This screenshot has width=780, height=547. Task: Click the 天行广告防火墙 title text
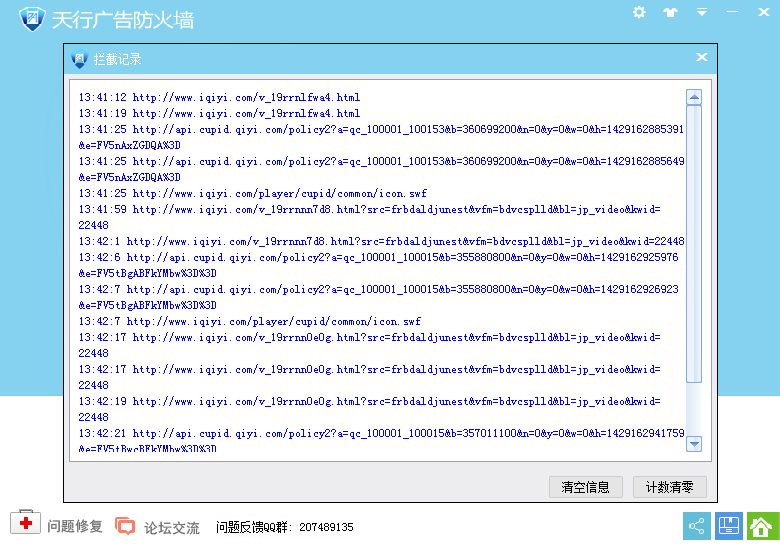(123, 20)
